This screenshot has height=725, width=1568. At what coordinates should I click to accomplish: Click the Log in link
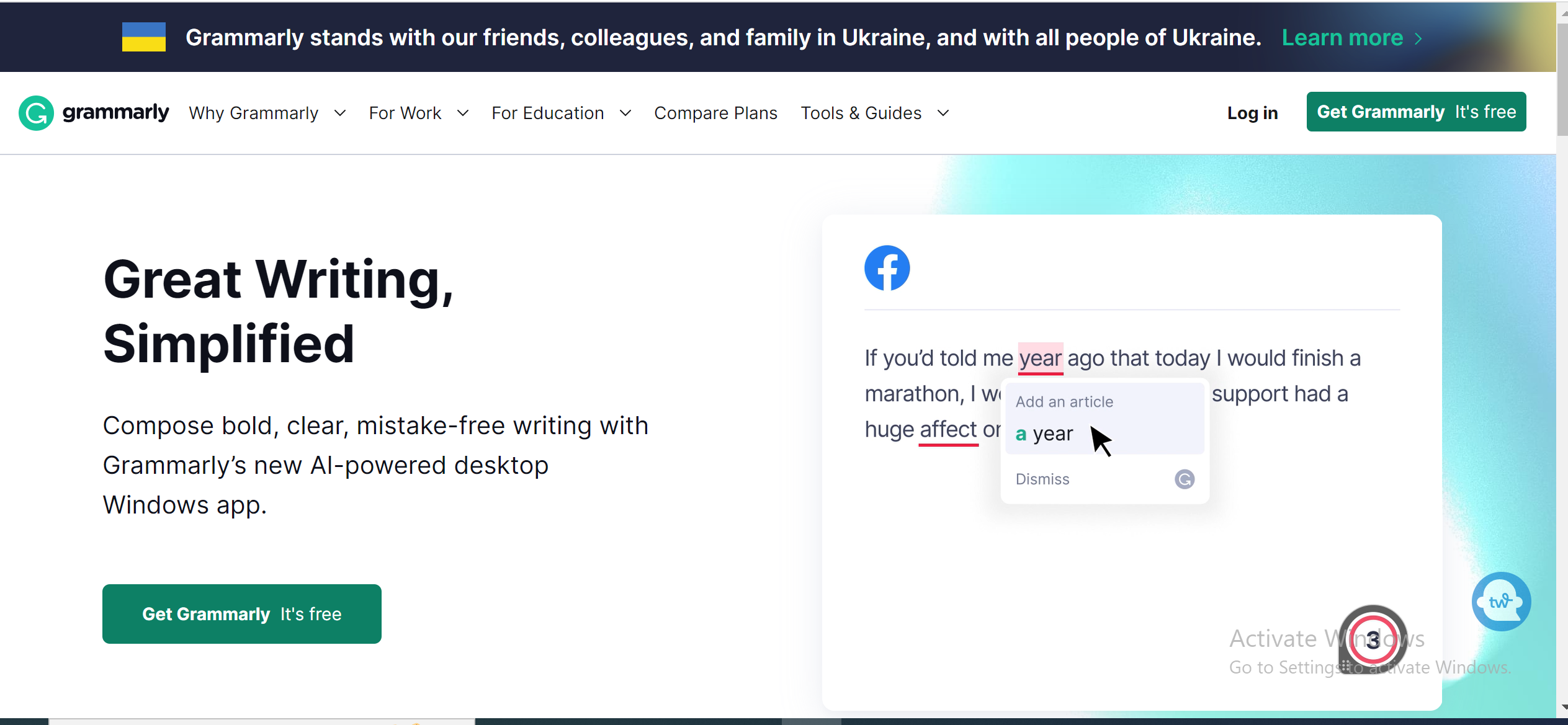click(x=1252, y=113)
